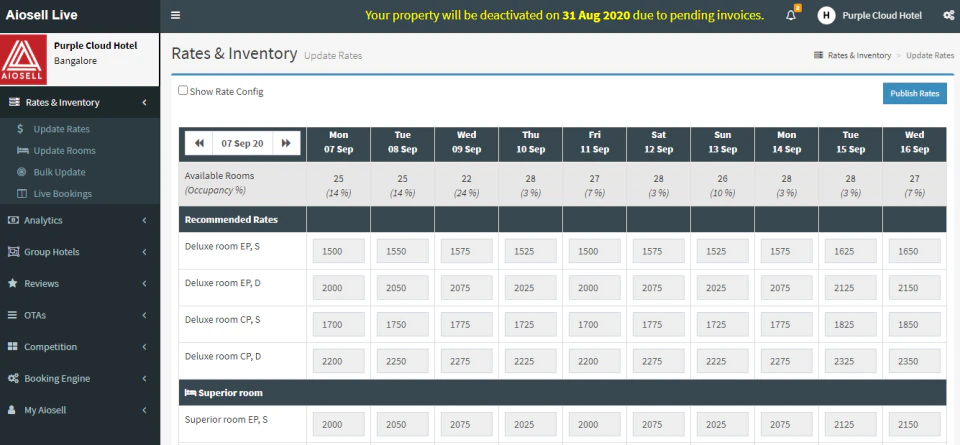This screenshot has height=445, width=960.
Task: Enable the Show Rate Config checkbox
Action: pyautogui.click(x=183, y=90)
